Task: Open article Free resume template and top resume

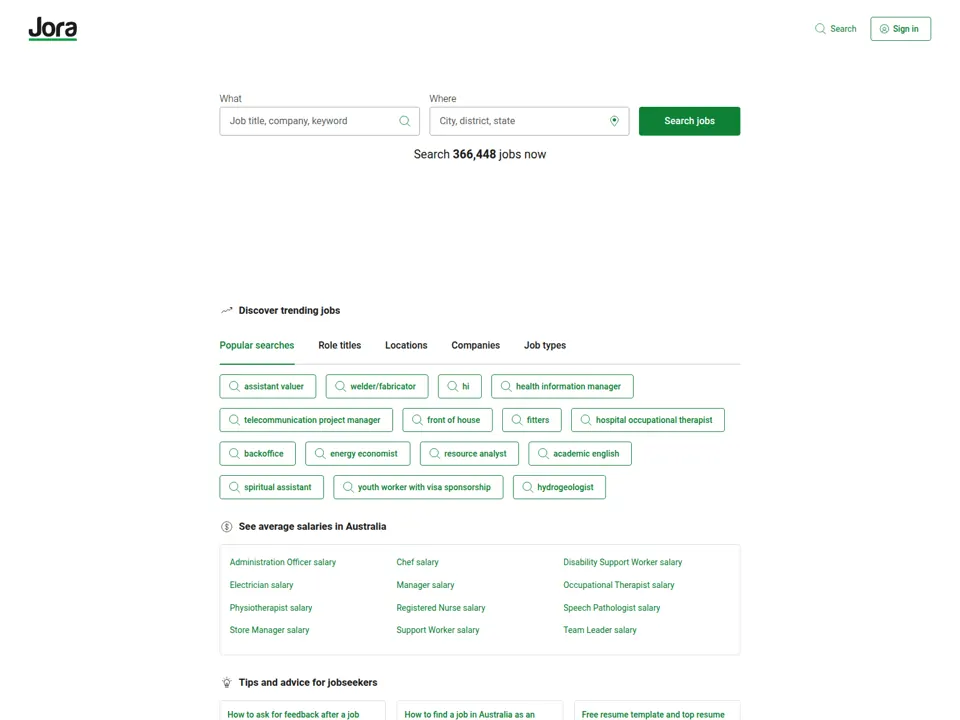Action: click(x=653, y=714)
